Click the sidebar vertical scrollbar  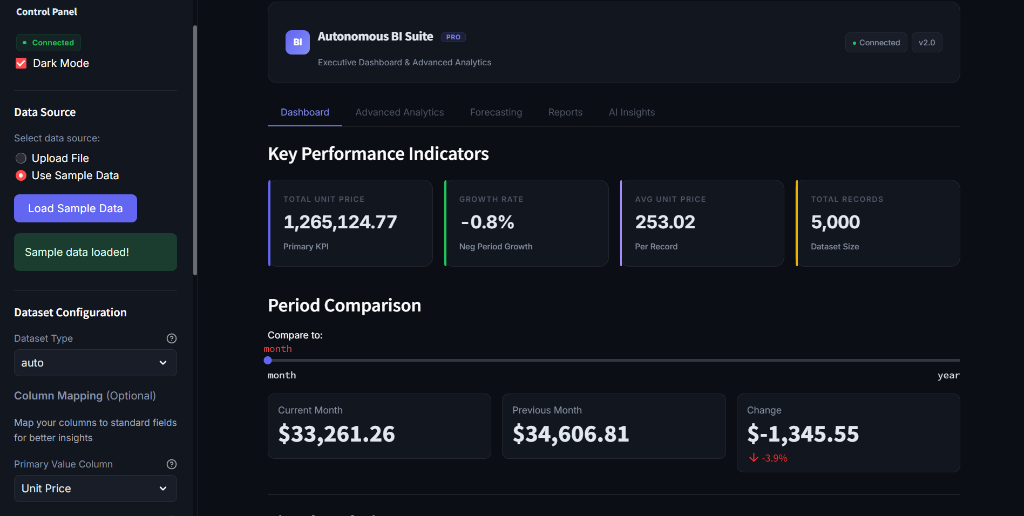(195, 150)
